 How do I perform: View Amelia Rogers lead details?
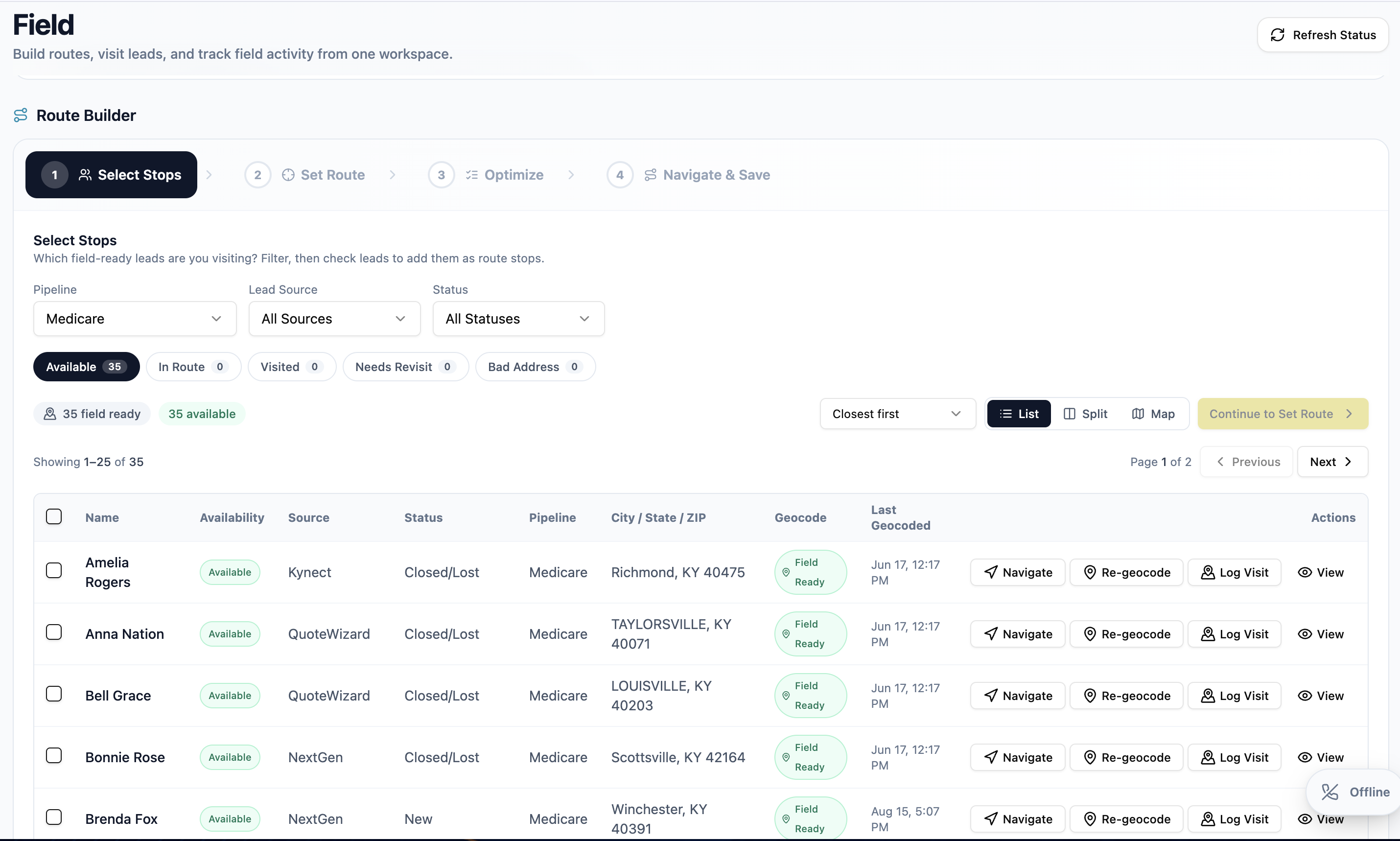click(1321, 572)
